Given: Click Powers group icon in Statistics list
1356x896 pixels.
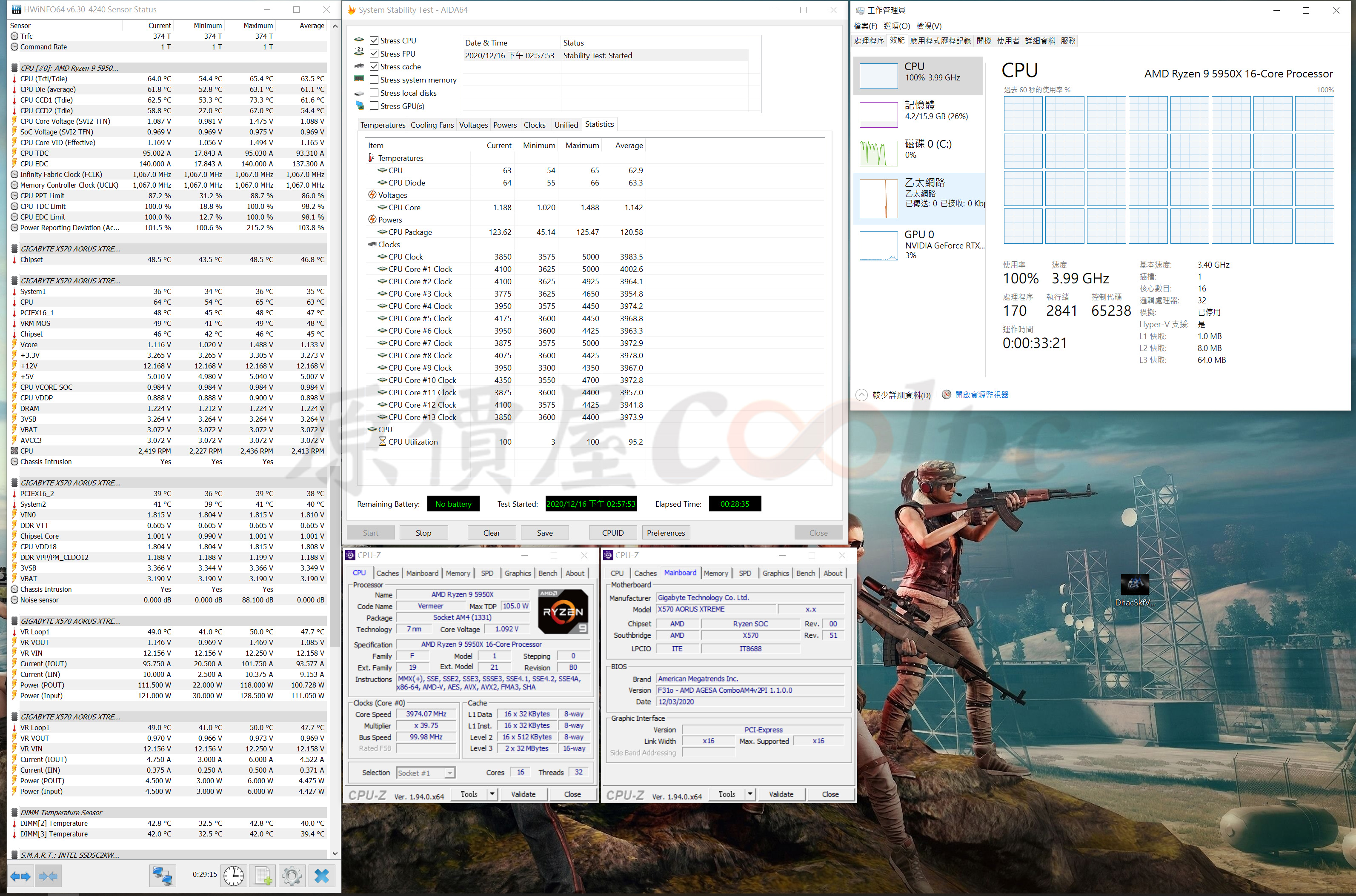Looking at the screenshot, I should (372, 220).
